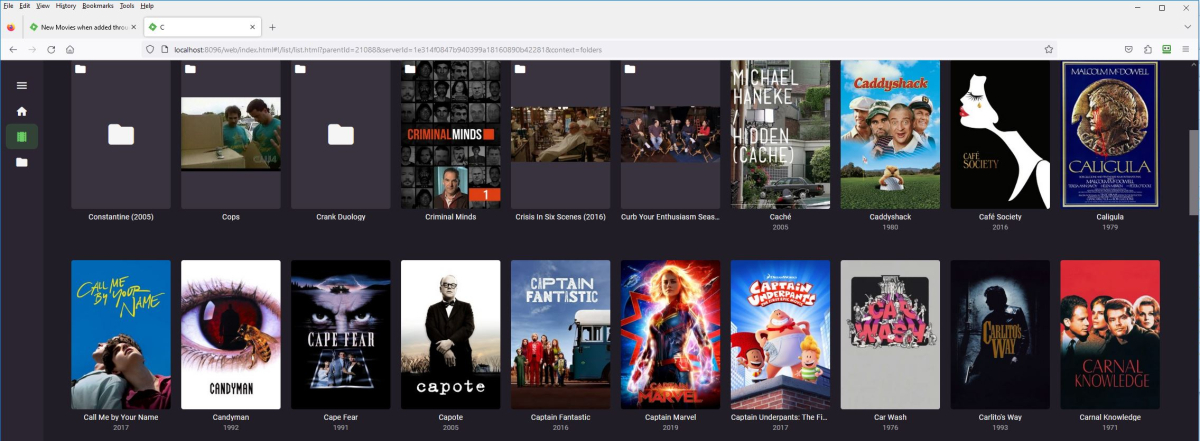Open the Firefox application menu icon
Viewport: 1200px width, 441px height.
pos(1185,49)
